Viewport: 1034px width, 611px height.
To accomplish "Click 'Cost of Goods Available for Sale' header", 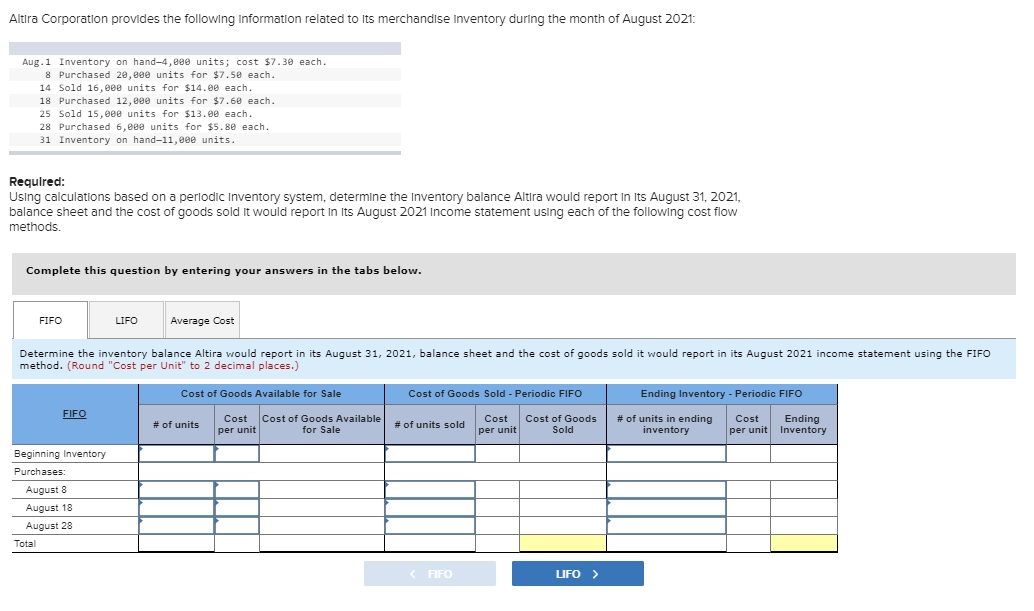I will coord(261,393).
